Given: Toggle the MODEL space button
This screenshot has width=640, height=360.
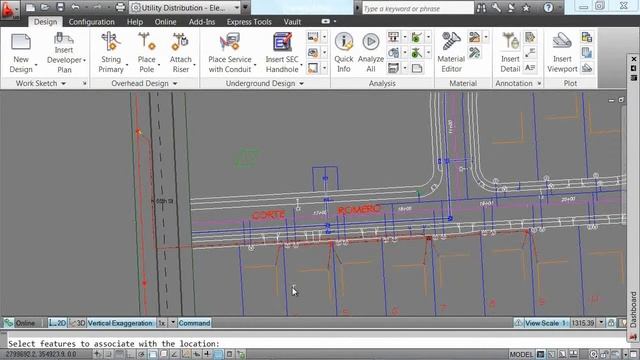Looking at the screenshot, I should point(521,354).
